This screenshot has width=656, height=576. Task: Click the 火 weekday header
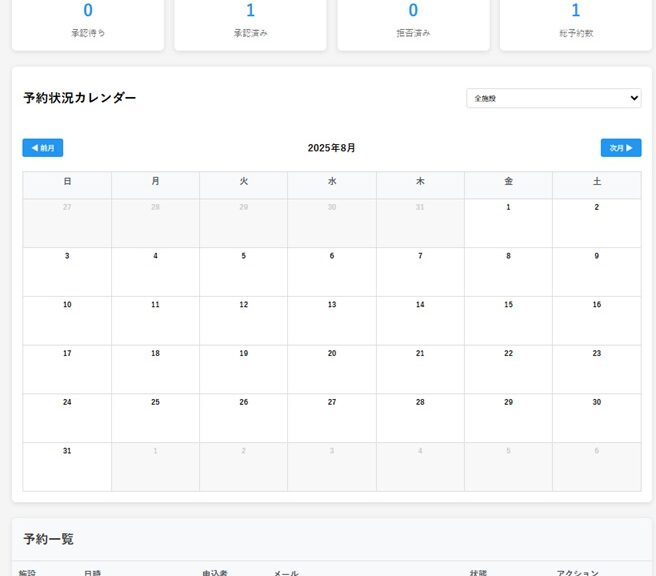pyautogui.click(x=243, y=185)
